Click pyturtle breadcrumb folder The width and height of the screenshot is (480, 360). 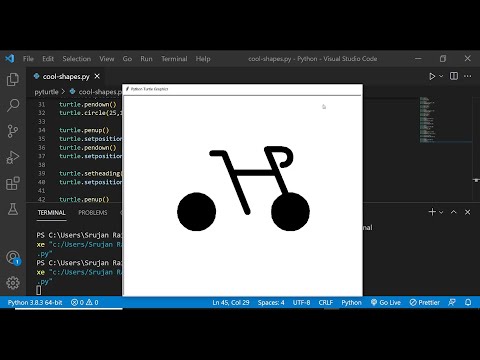pyautogui.click(x=46, y=92)
